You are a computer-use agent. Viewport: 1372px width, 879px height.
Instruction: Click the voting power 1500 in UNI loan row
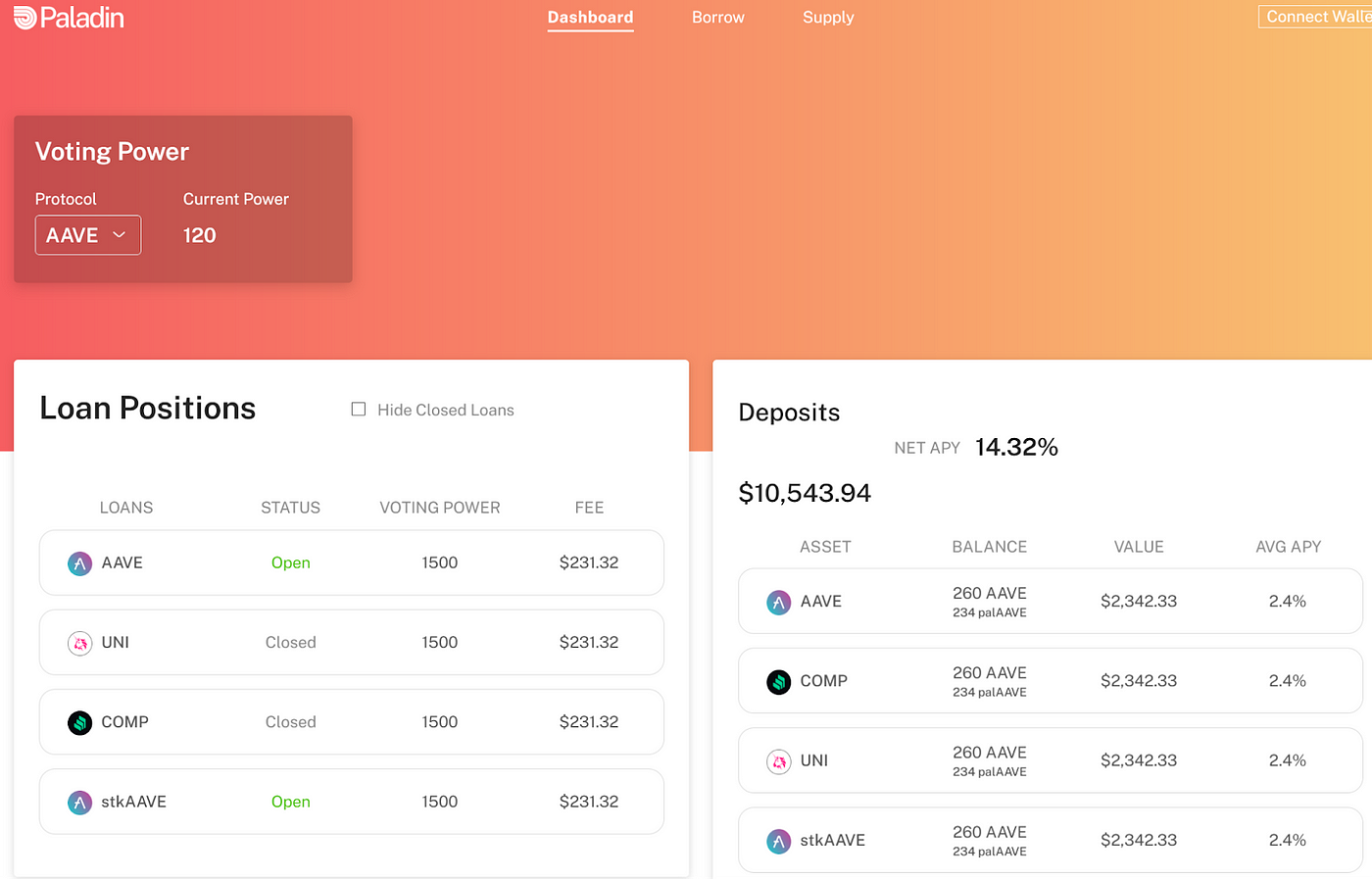[440, 642]
